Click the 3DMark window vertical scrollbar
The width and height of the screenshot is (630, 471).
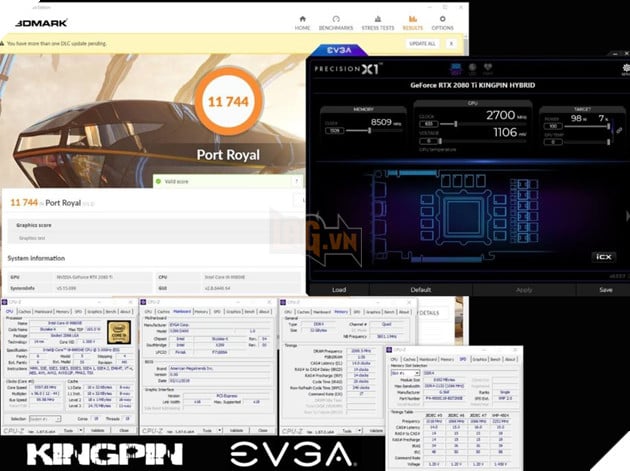[466, 44]
